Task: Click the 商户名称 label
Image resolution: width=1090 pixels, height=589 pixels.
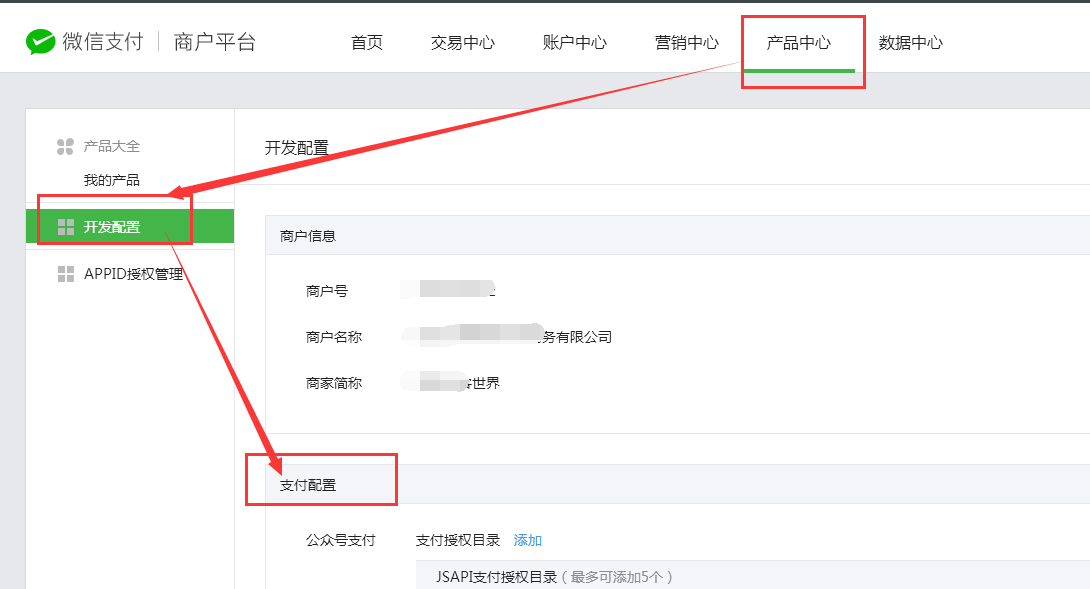Action: point(334,337)
